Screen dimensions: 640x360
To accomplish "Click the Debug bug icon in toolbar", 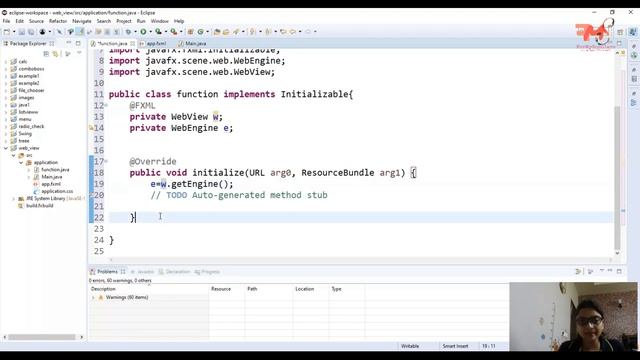I will [128, 32].
